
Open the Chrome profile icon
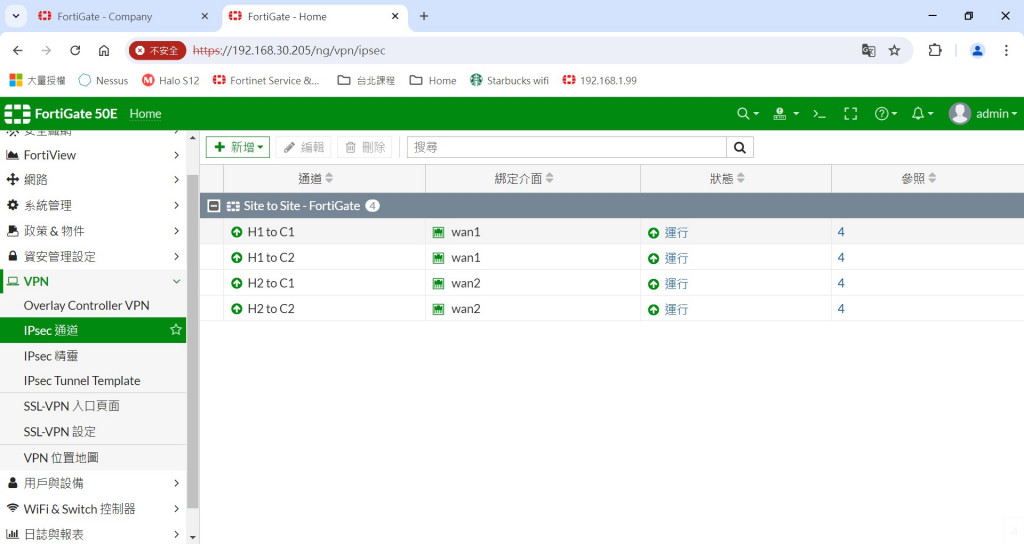[977, 50]
